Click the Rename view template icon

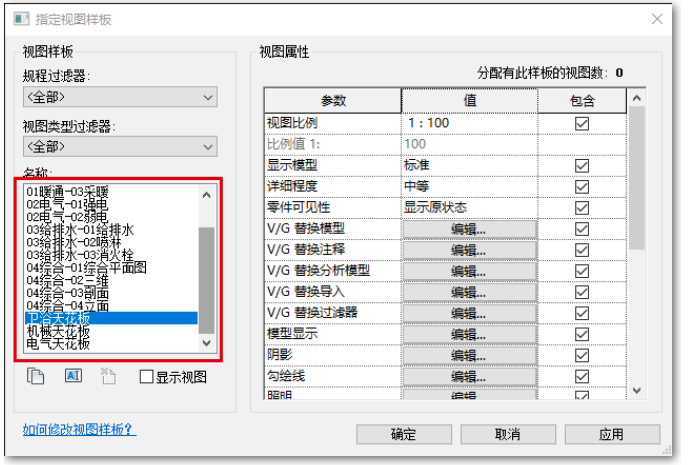click(x=72, y=376)
